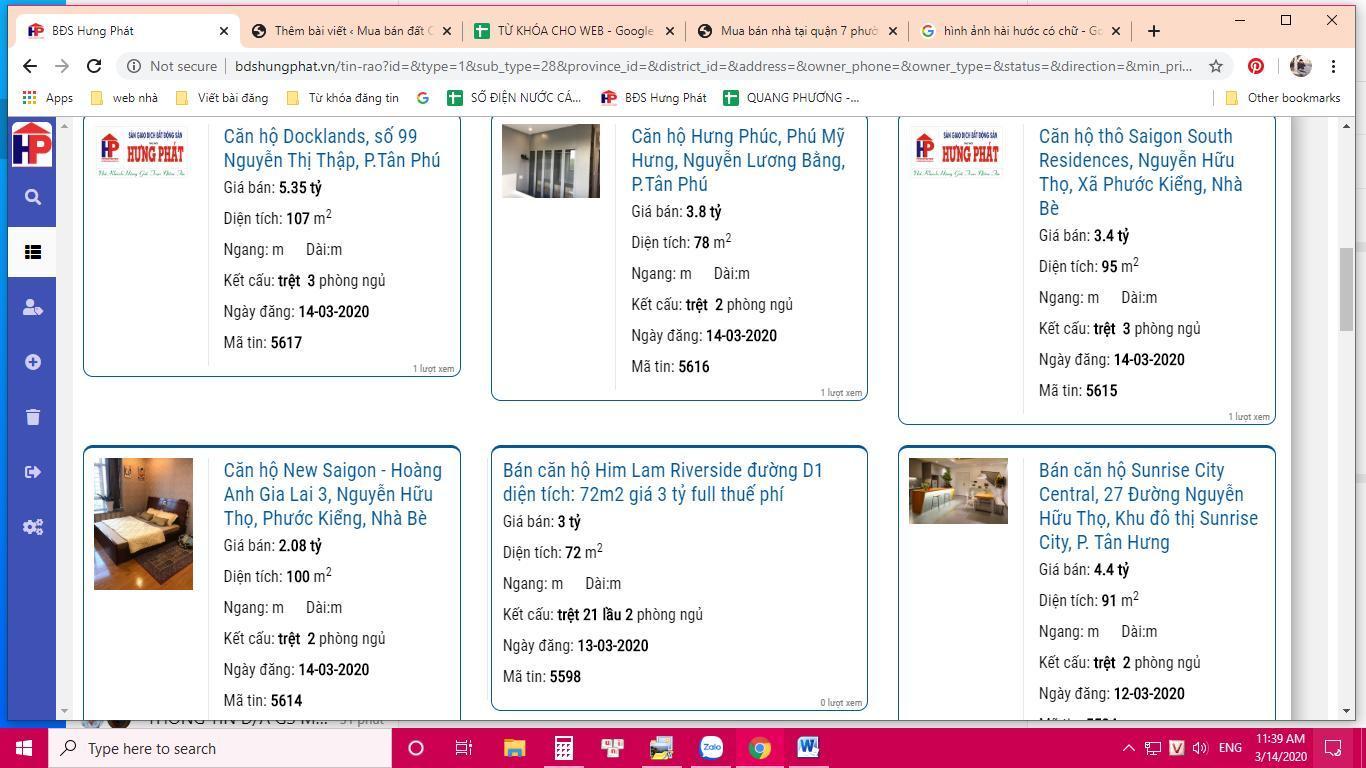Click the Hưng Phát HP logo in sidebar
This screenshot has height=768, width=1366.
pyautogui.click(x=32, y=144)
